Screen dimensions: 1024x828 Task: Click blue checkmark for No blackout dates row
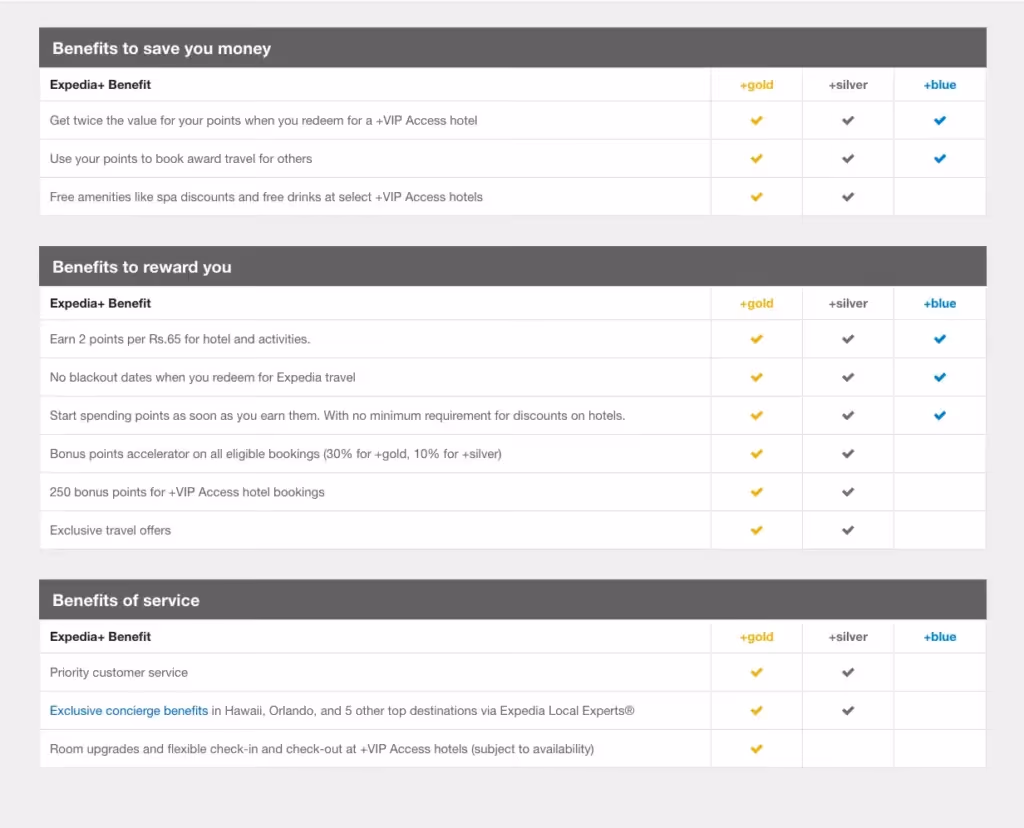[x=940, y=377]
